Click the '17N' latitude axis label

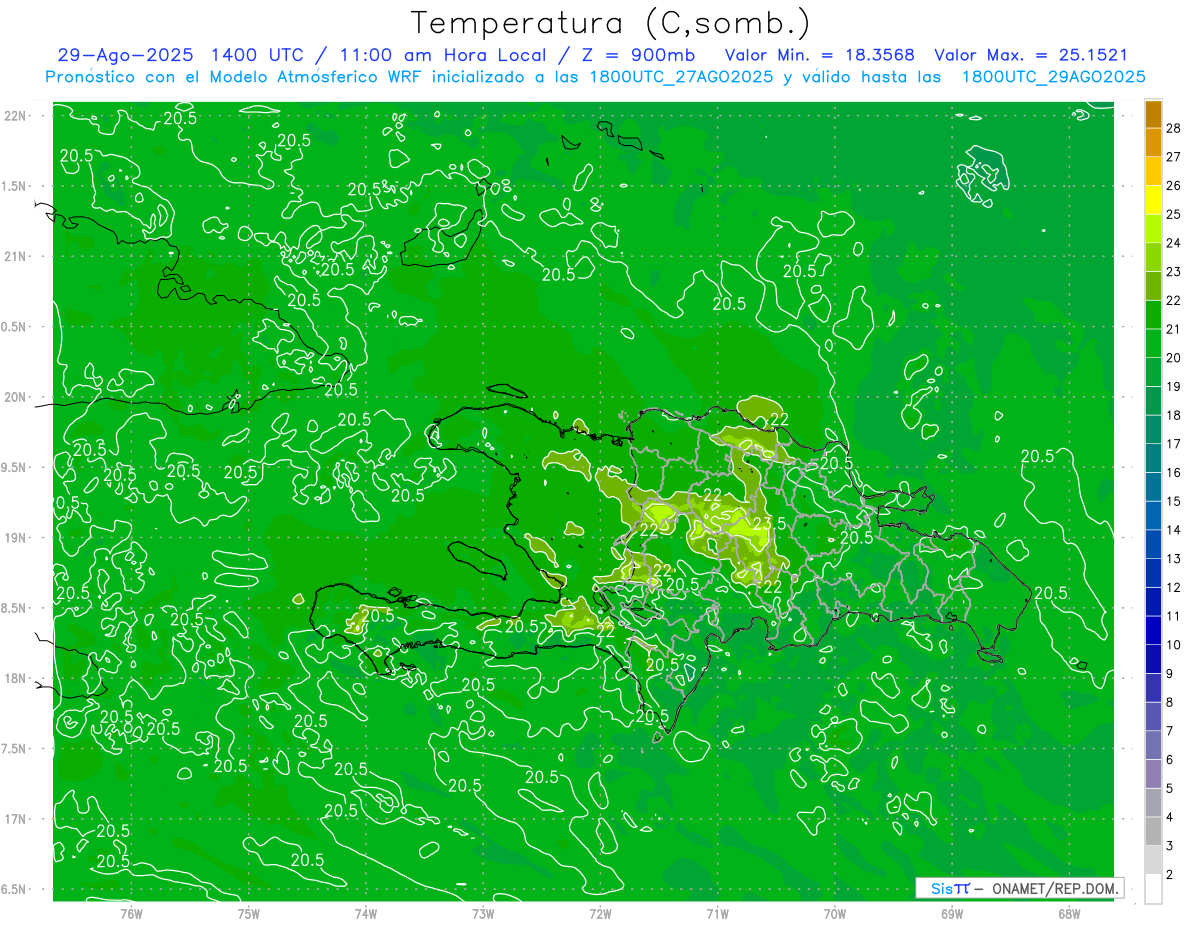[17, 819]
